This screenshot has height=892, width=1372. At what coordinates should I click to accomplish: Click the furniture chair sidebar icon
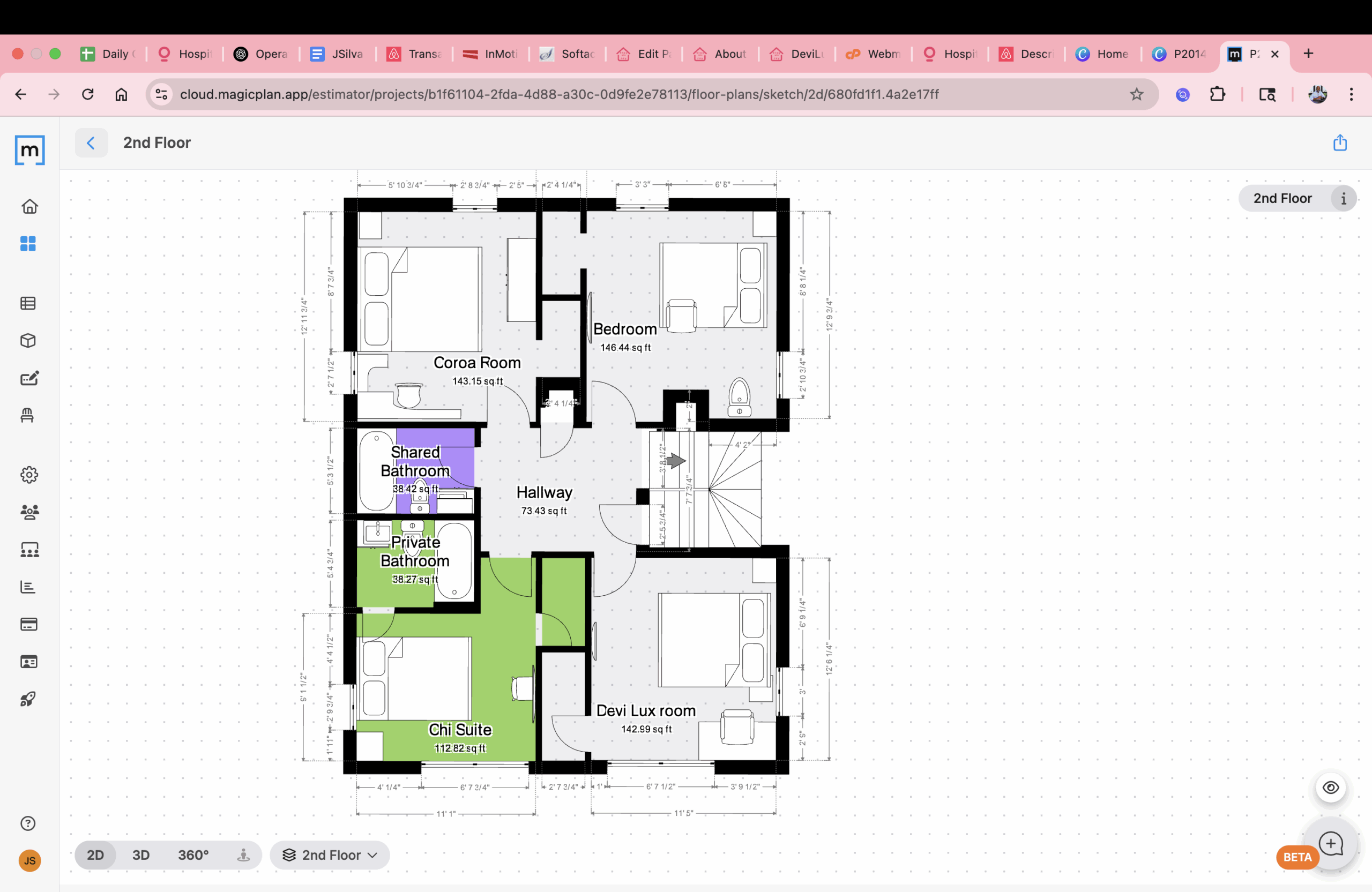pos(27,415)
